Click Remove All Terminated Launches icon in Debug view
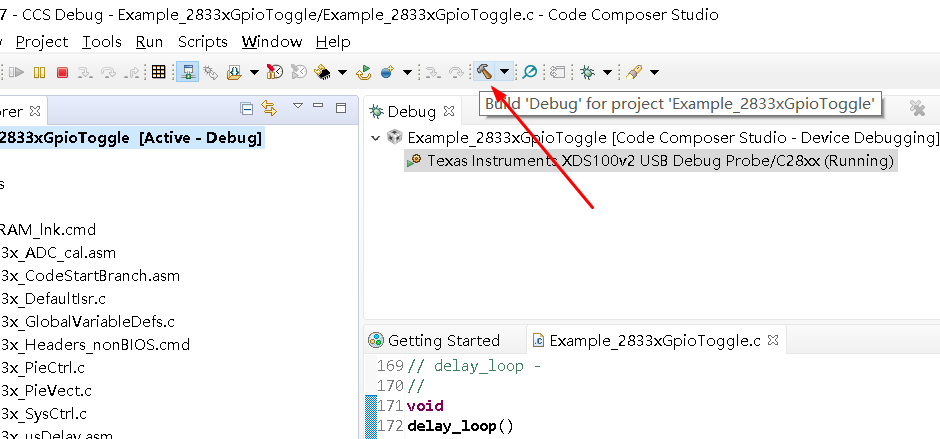The image size is (940, 439). point(917,108)
